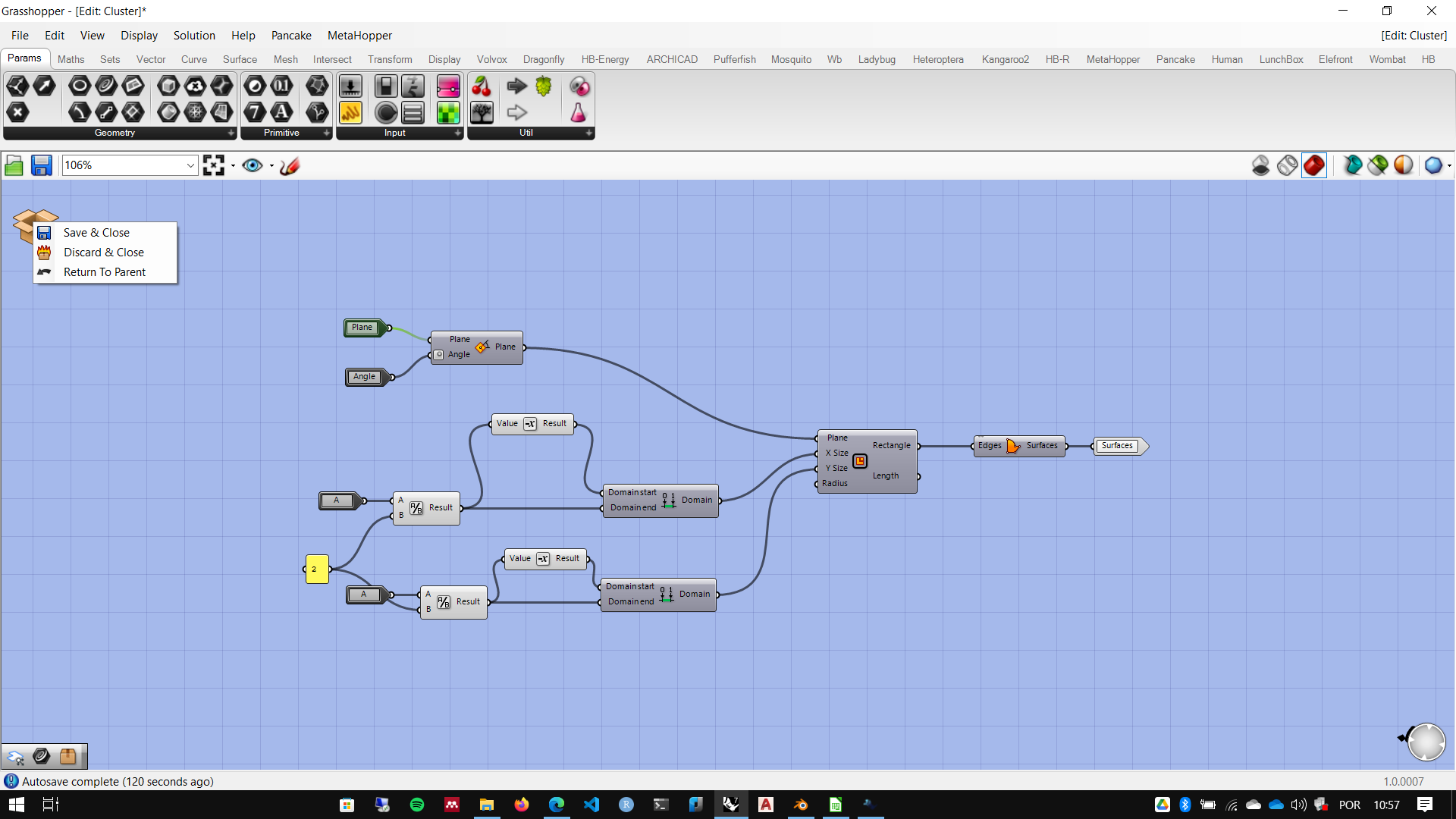
Task: Click the cluster box icon bottom-left
Action: [x=67, y=756]
